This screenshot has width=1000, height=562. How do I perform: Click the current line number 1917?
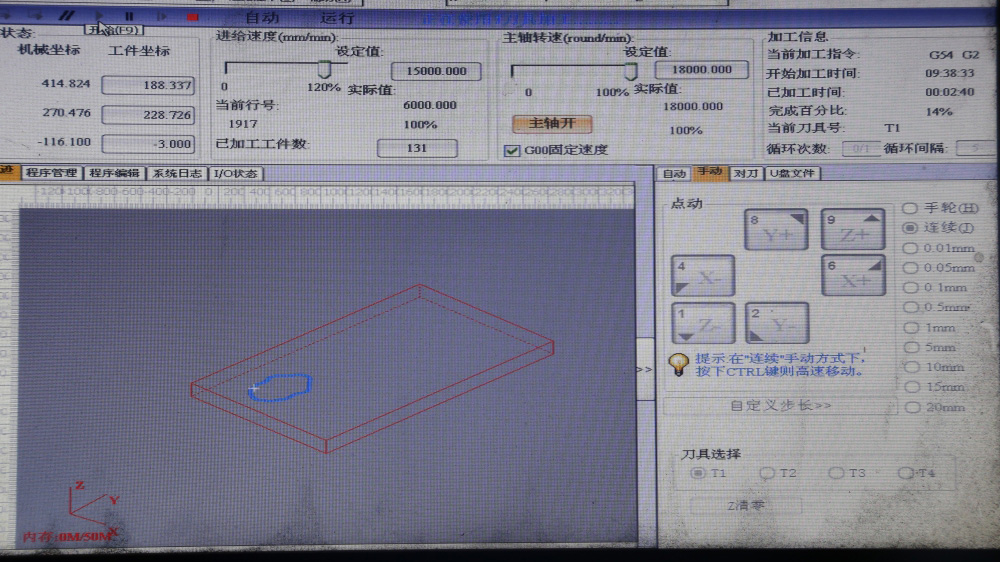coord(243,124)
